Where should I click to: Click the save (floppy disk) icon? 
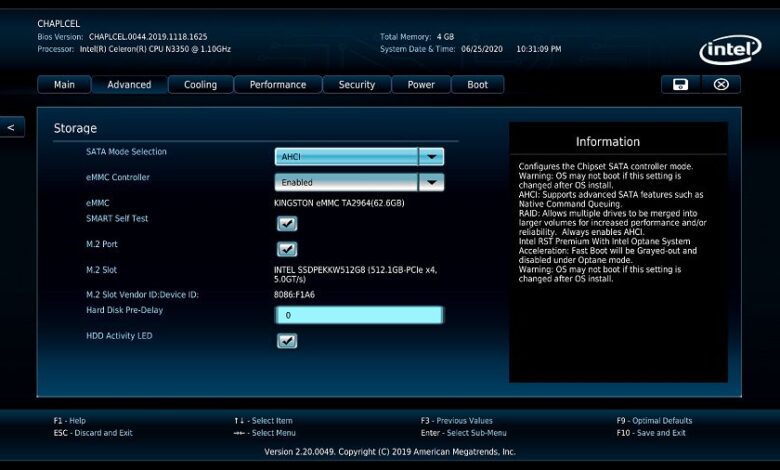pos(681,85)
